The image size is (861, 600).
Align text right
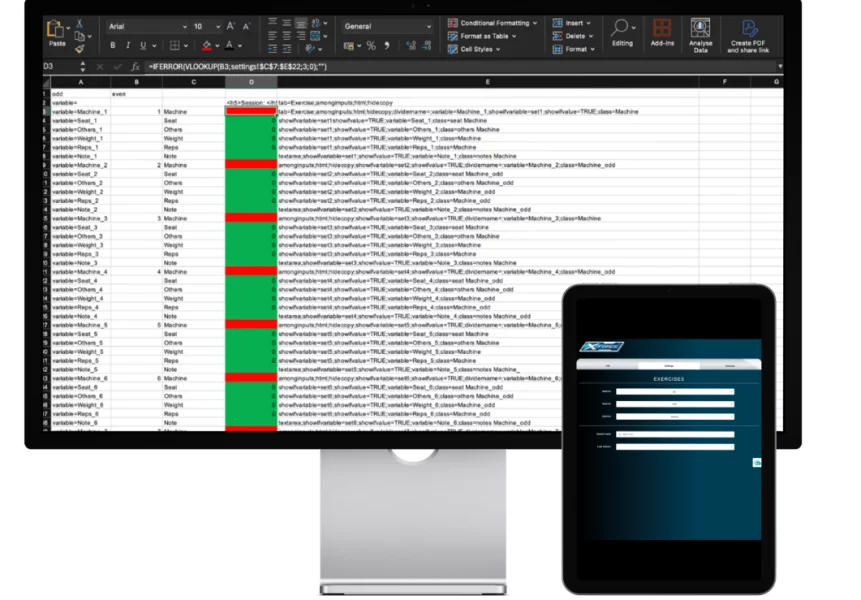[301, 36]
